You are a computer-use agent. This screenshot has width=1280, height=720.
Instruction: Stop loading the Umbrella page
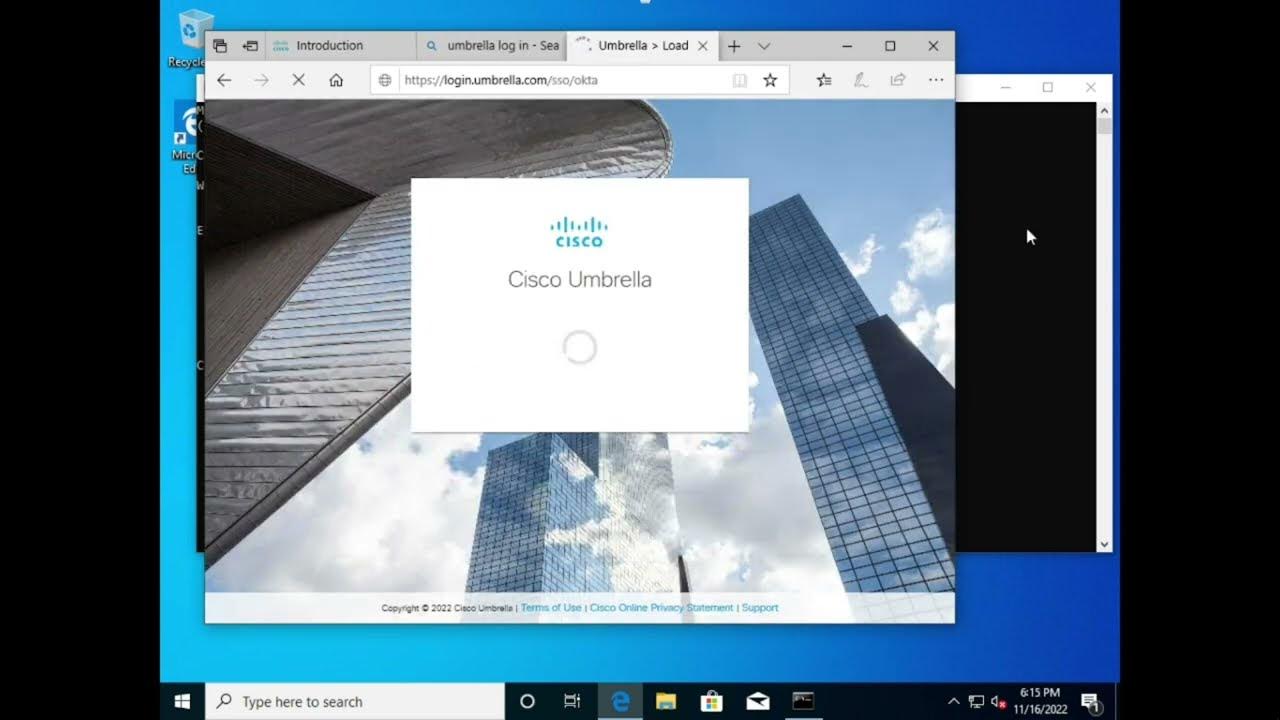click(x=298, y=80)
